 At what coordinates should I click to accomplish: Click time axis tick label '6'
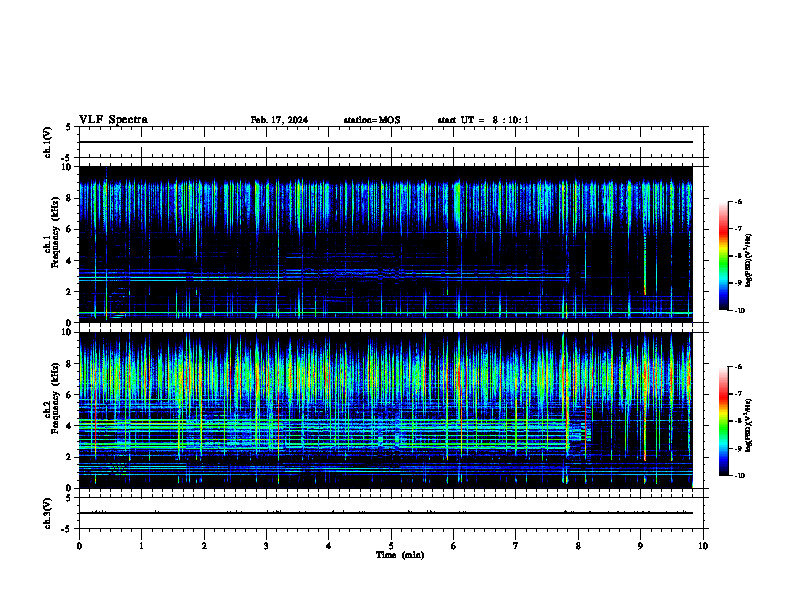coord(453,546)
